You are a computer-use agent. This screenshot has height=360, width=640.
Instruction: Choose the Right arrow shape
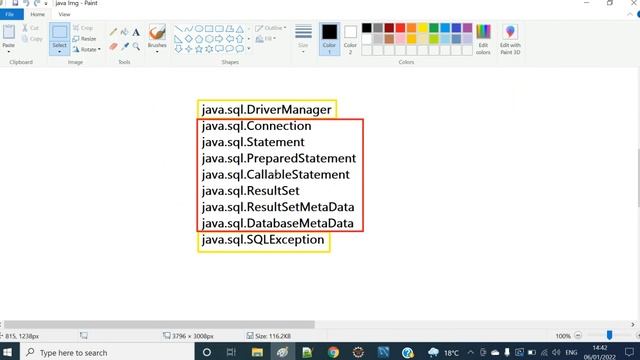[219, 39]
